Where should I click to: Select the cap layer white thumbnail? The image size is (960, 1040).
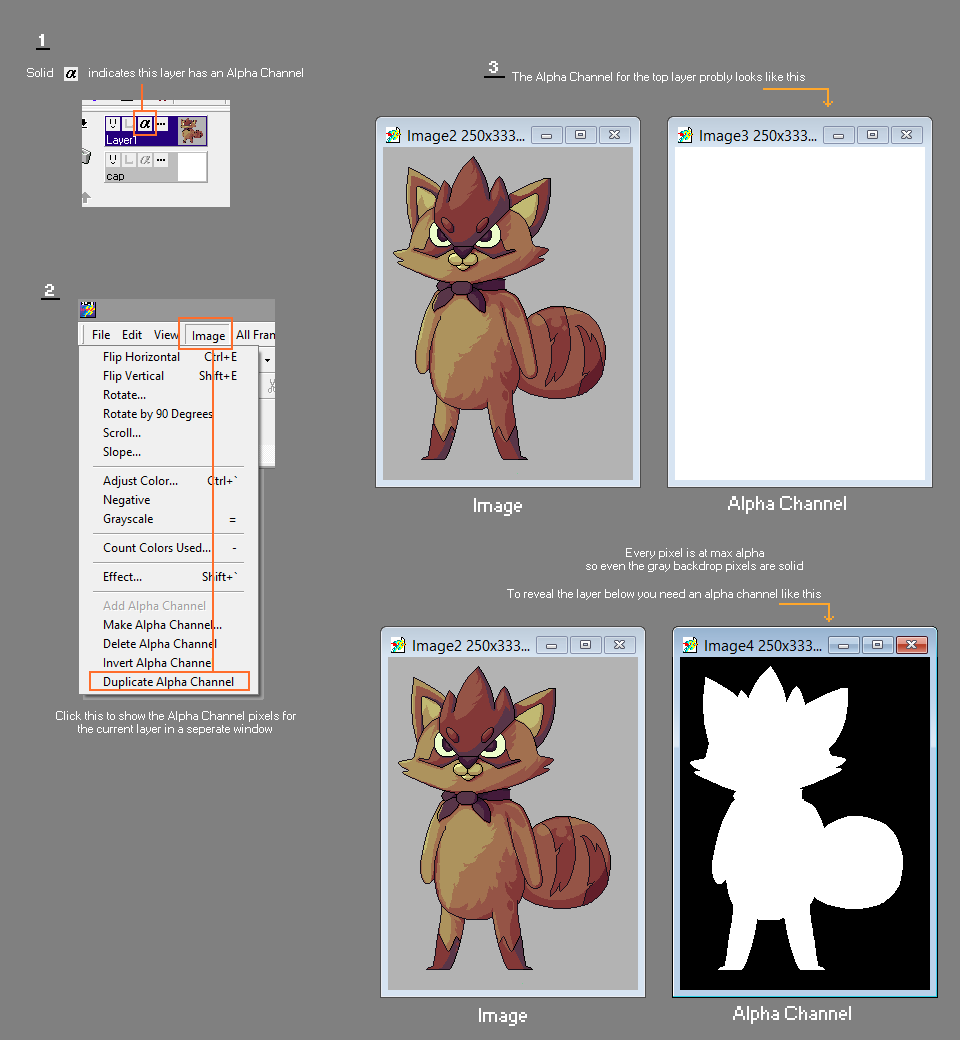(192, 167)
